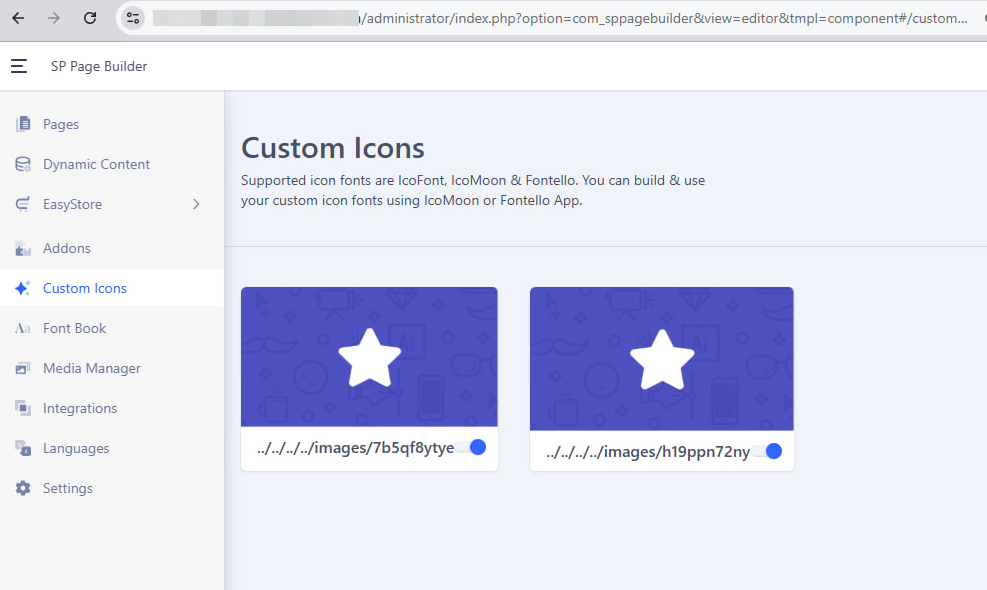987x590 pixels.
Task: Click the EasyStore sidebar icon
Action: click(23, 204)
